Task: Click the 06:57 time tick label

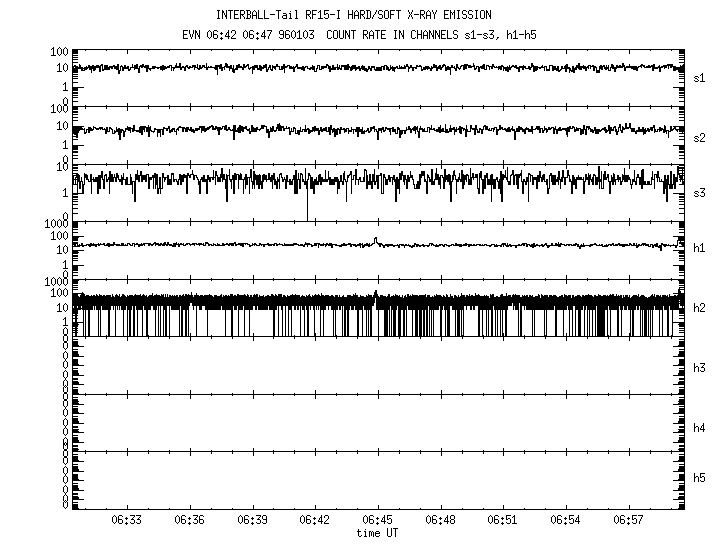Action: [629, 521]
